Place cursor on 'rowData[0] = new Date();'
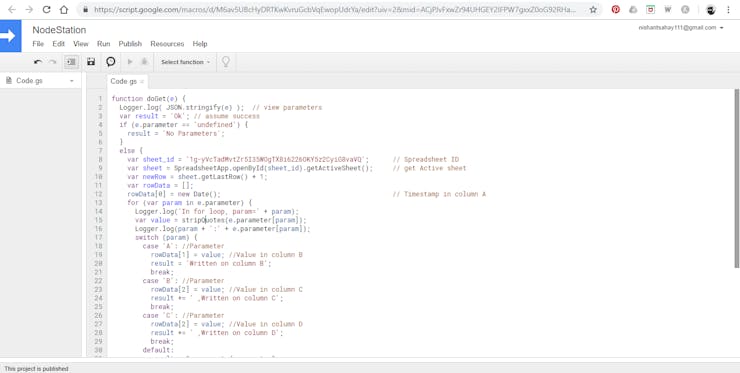740x373 pixels. (x=174, y=194)
